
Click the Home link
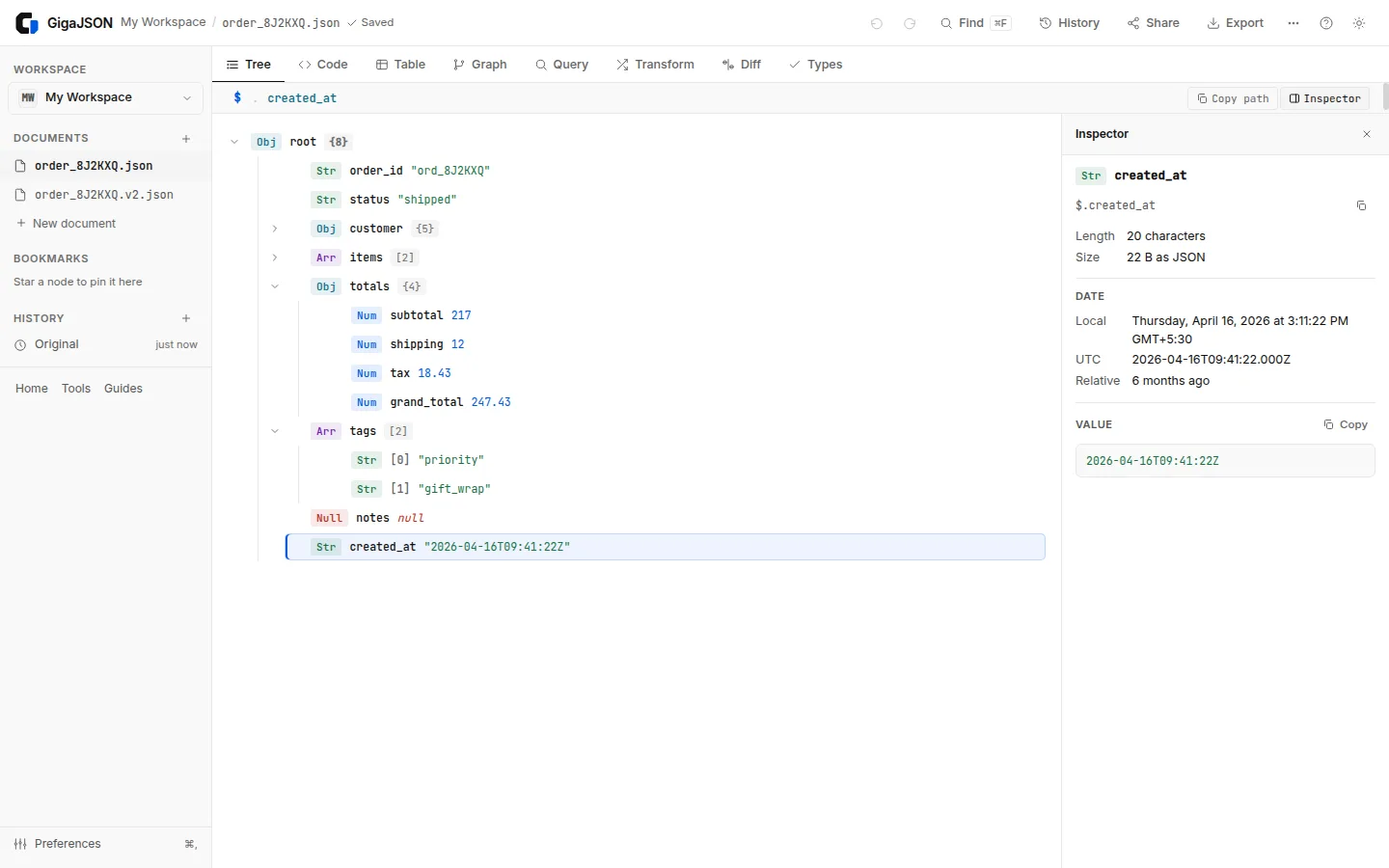click(32, 389)
